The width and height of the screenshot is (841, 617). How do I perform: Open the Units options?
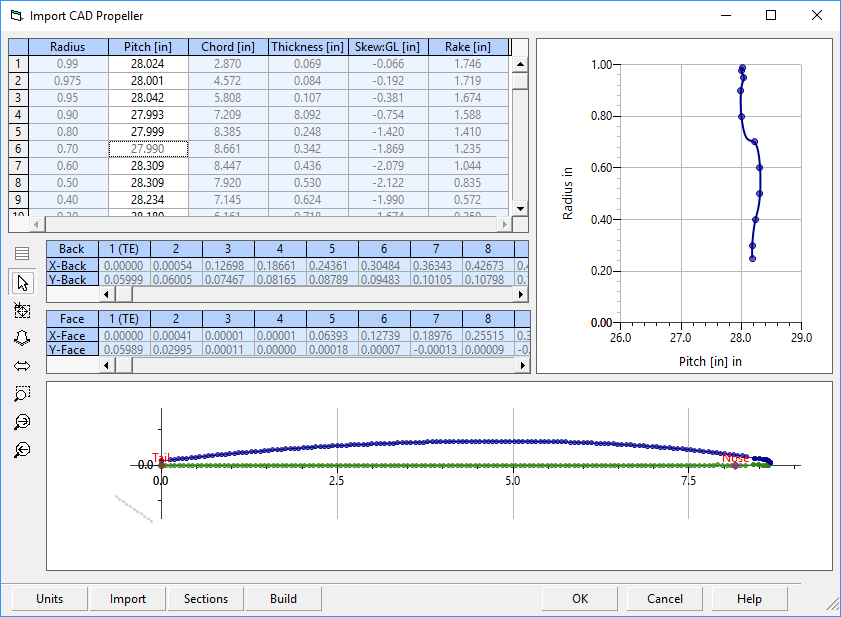pyautogui.click(x=49, y=599)
